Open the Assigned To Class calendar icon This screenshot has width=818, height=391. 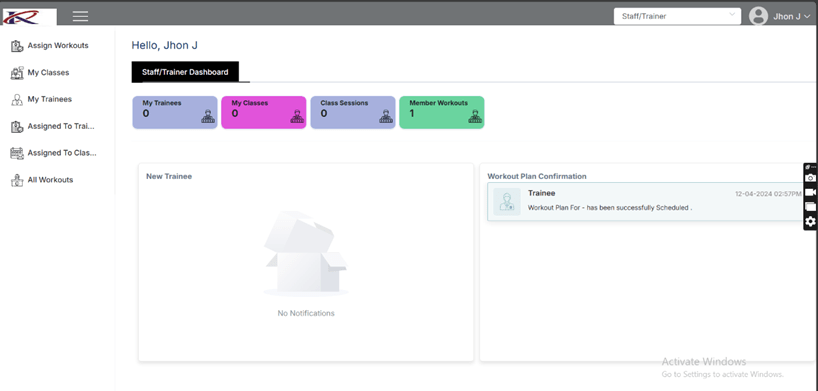(17, 153)
